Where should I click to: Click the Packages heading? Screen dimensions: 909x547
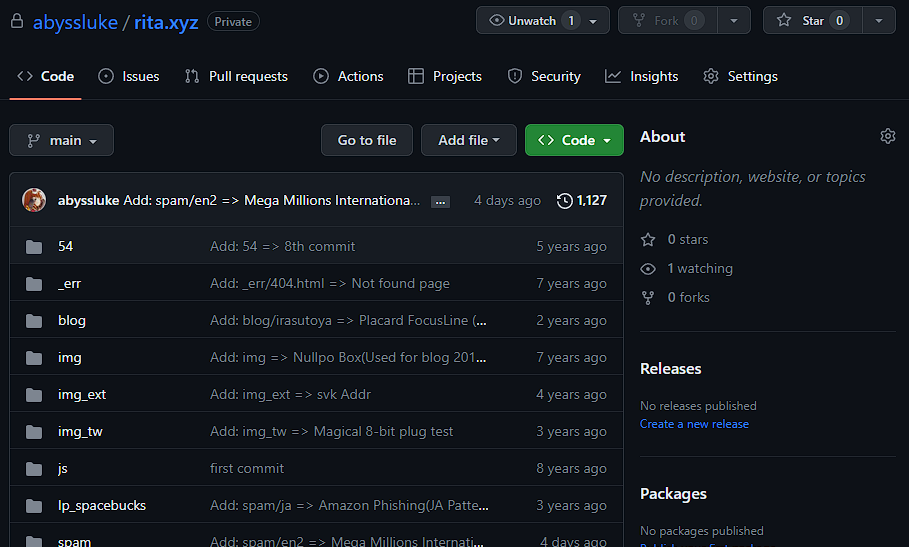coord(673,494)
